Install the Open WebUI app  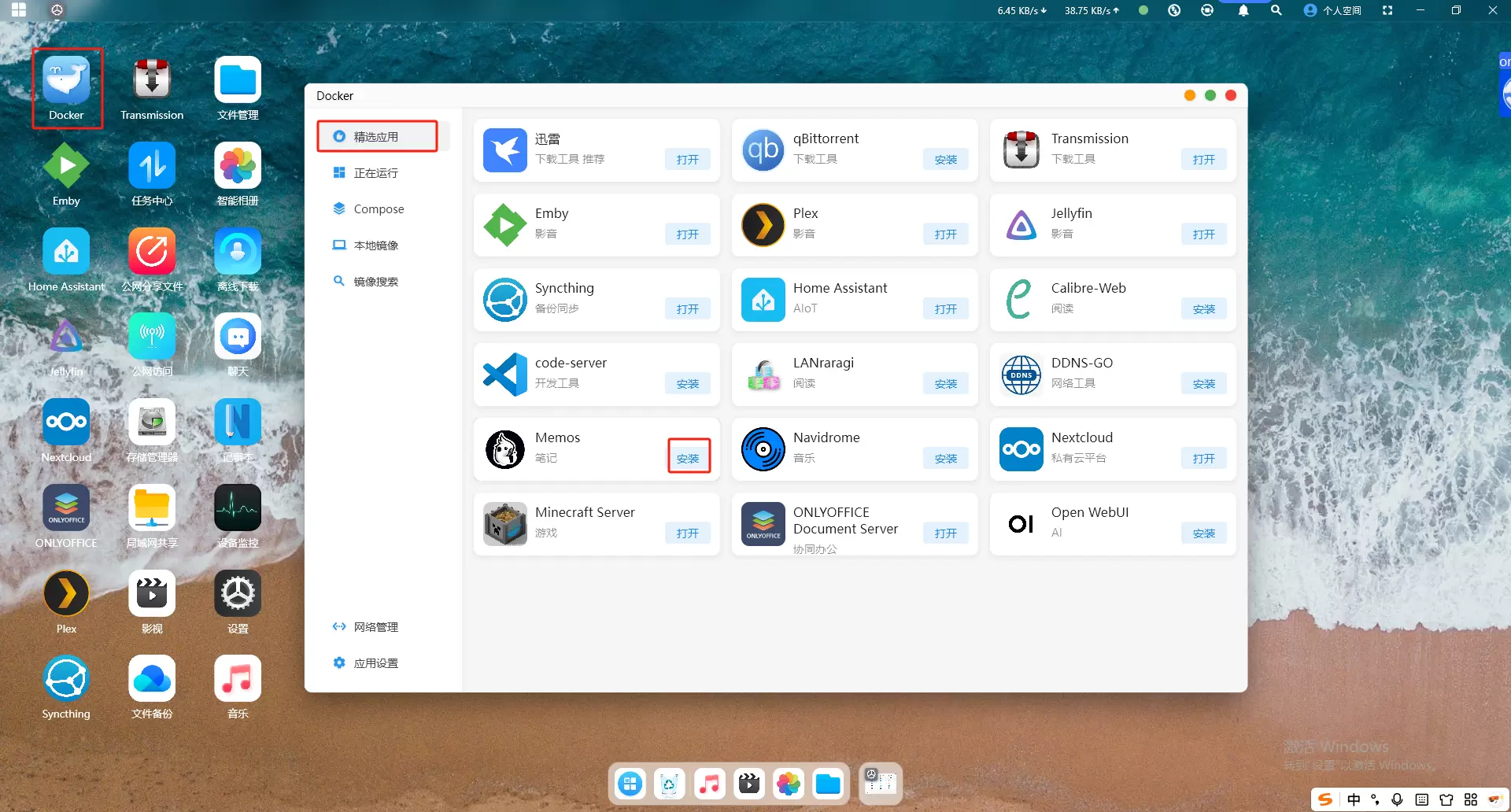(x=1203, y=533)
